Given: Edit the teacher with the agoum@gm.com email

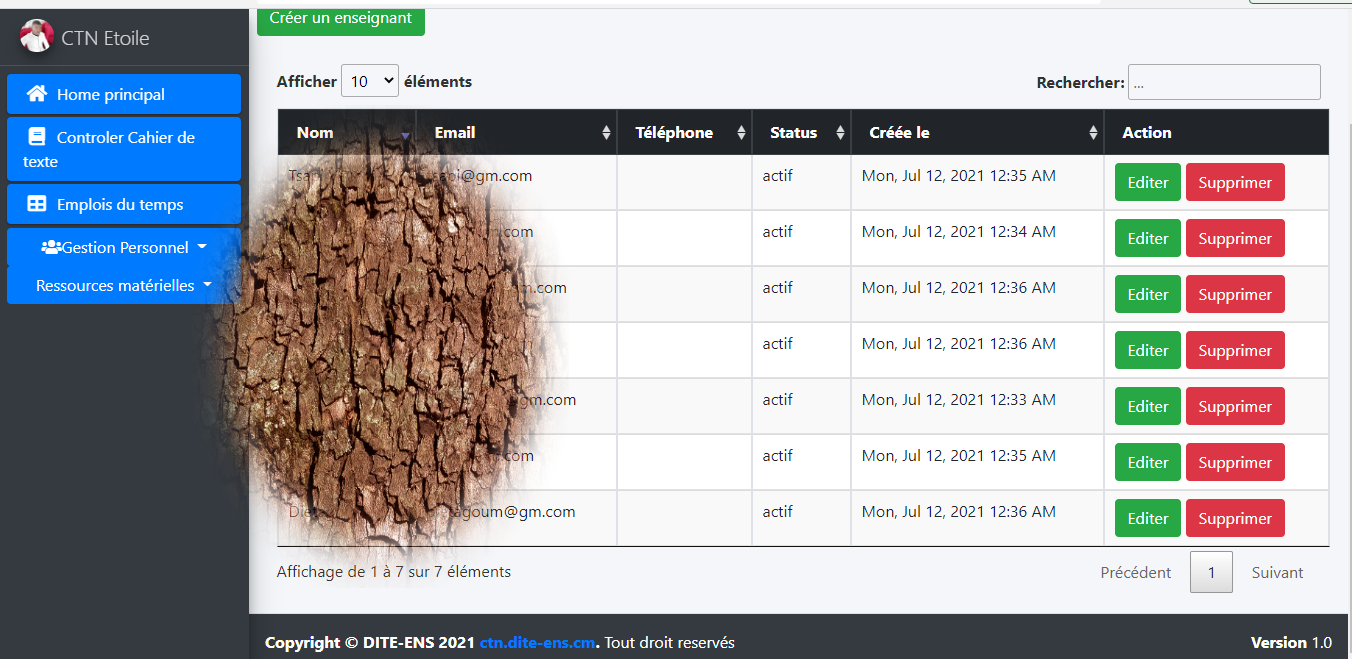Looking at the screenshot, I should (x=1148, y=518).
